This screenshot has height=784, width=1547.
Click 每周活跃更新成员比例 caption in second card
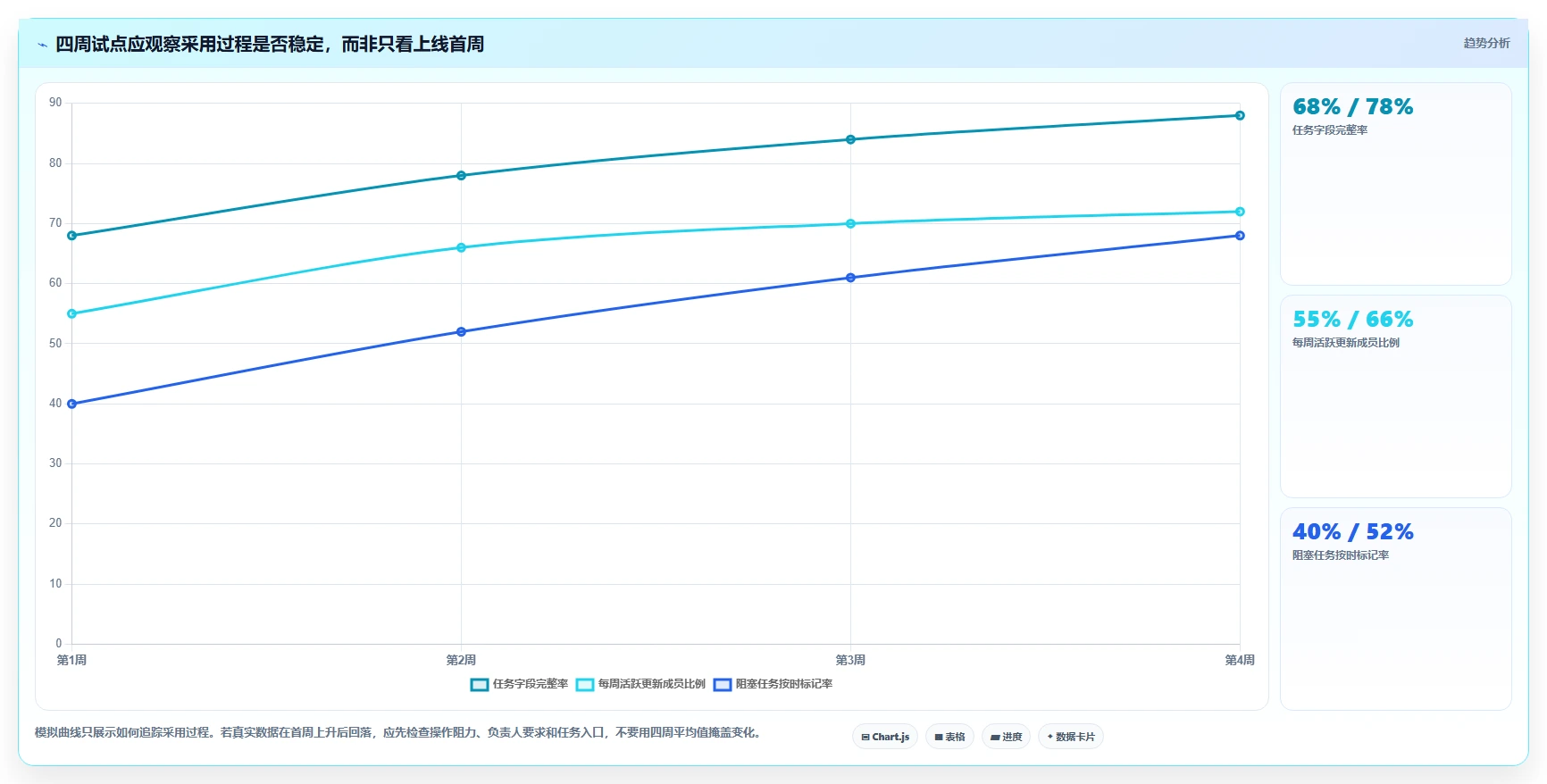1346,343
